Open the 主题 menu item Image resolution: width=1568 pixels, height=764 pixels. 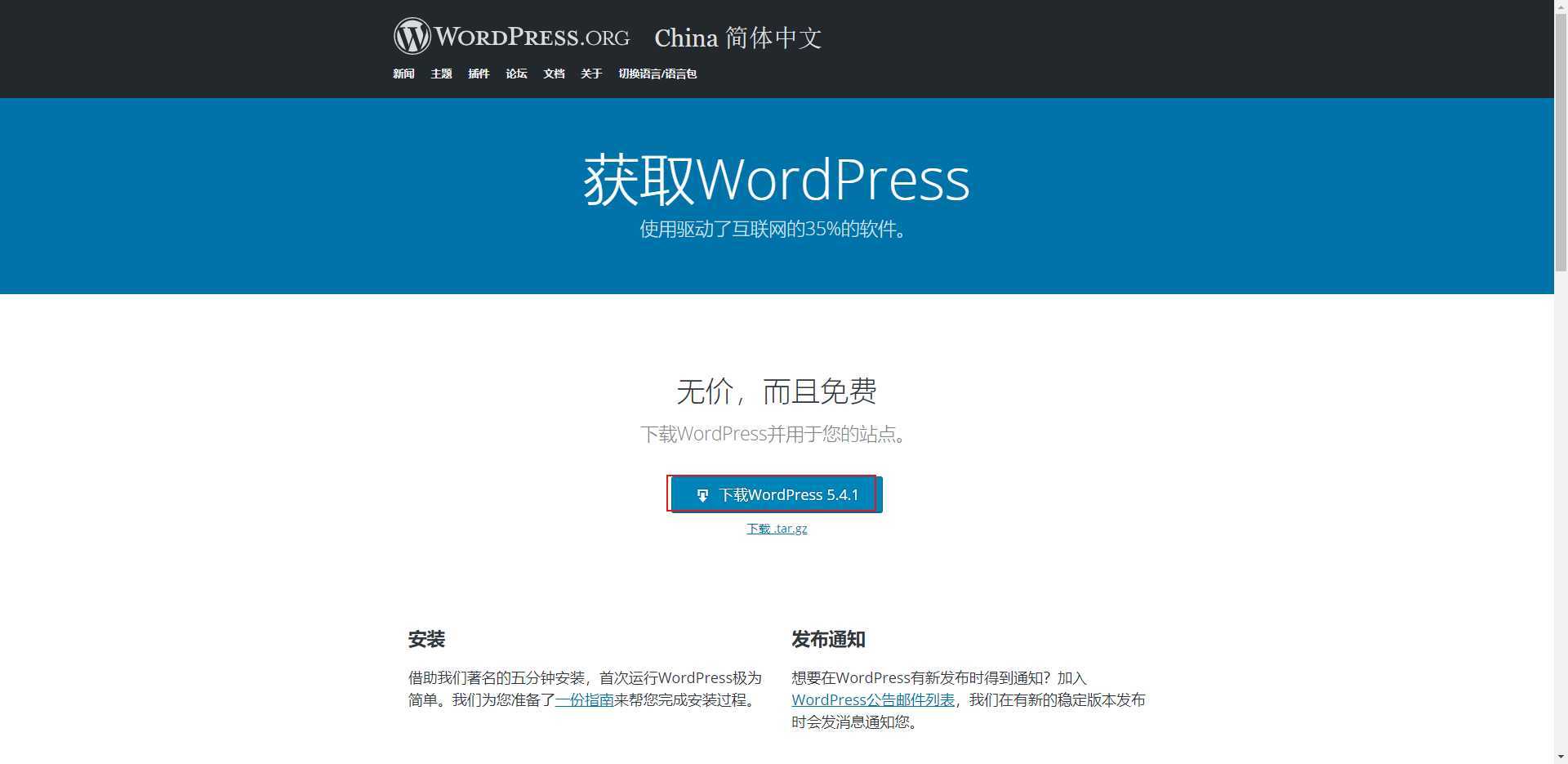coord(441,74)
